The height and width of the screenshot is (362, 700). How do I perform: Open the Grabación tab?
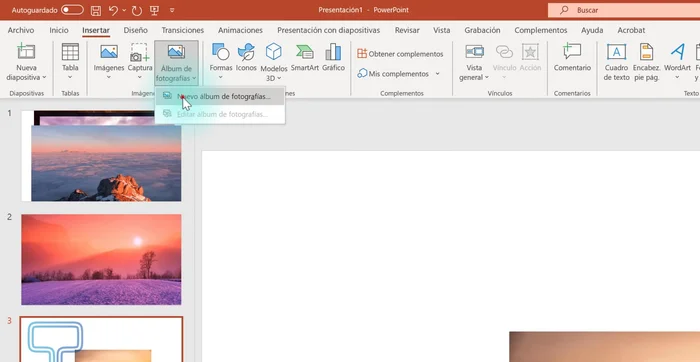point(482,30)
